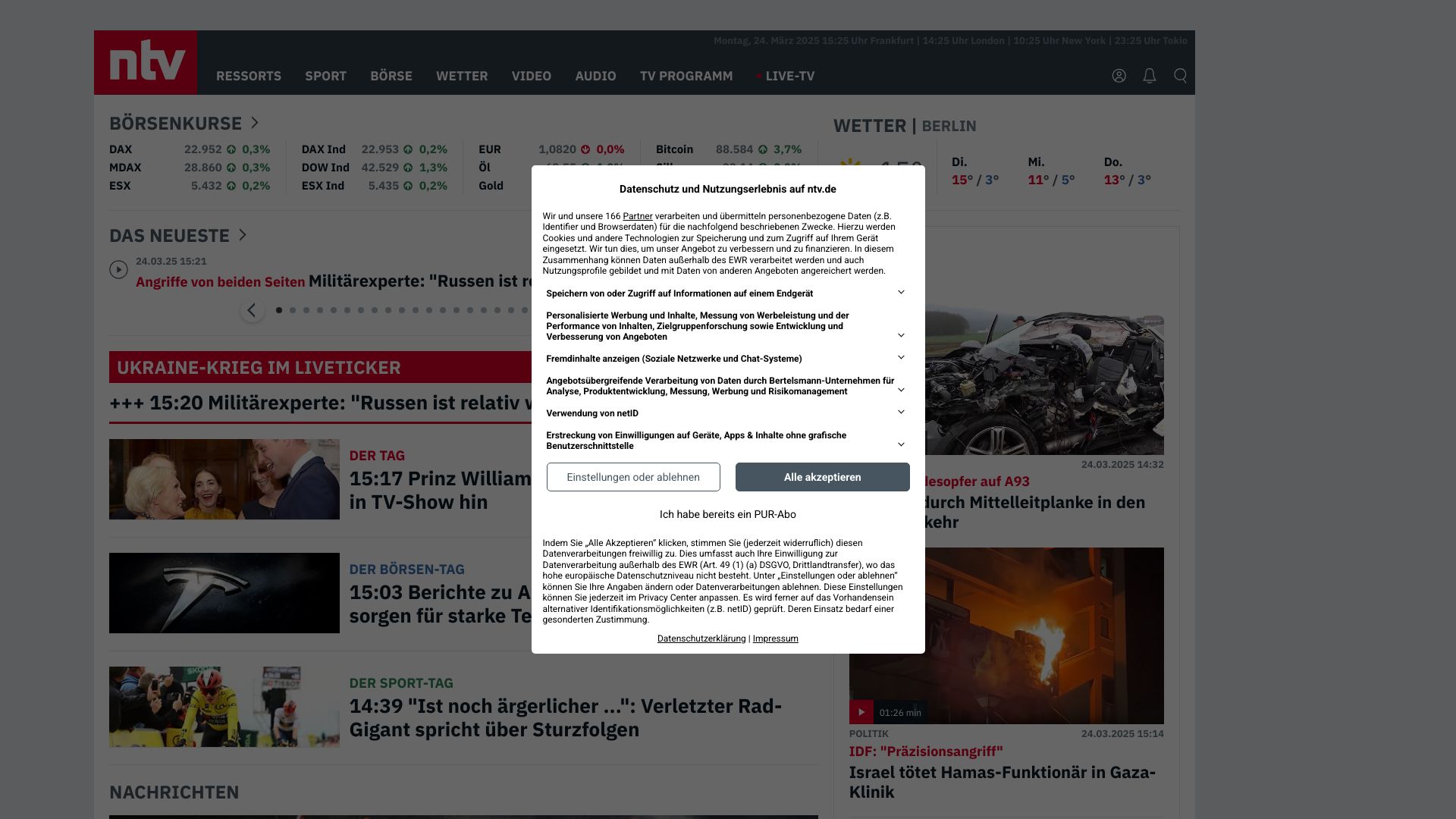Expand Speichern von oder Zugriff section
Viewport: 1456px width, 819px height.
(x=901, y=293)
